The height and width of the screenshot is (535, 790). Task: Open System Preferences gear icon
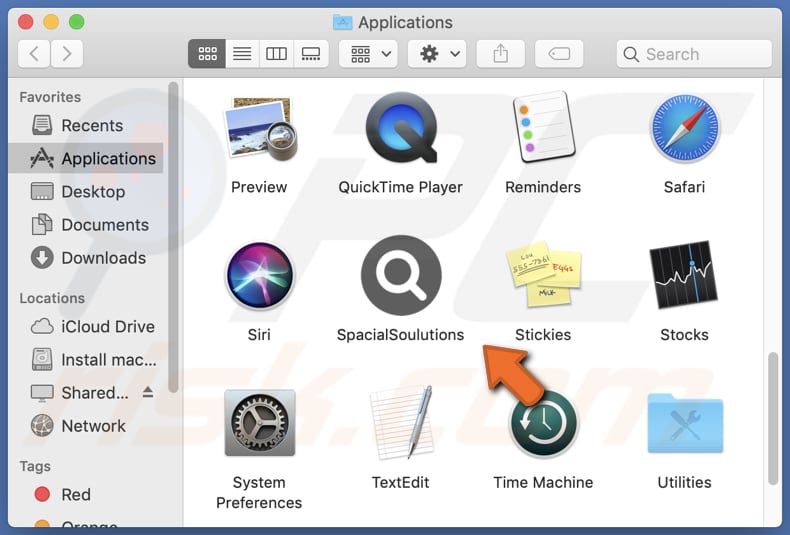(x=259, y=423)
